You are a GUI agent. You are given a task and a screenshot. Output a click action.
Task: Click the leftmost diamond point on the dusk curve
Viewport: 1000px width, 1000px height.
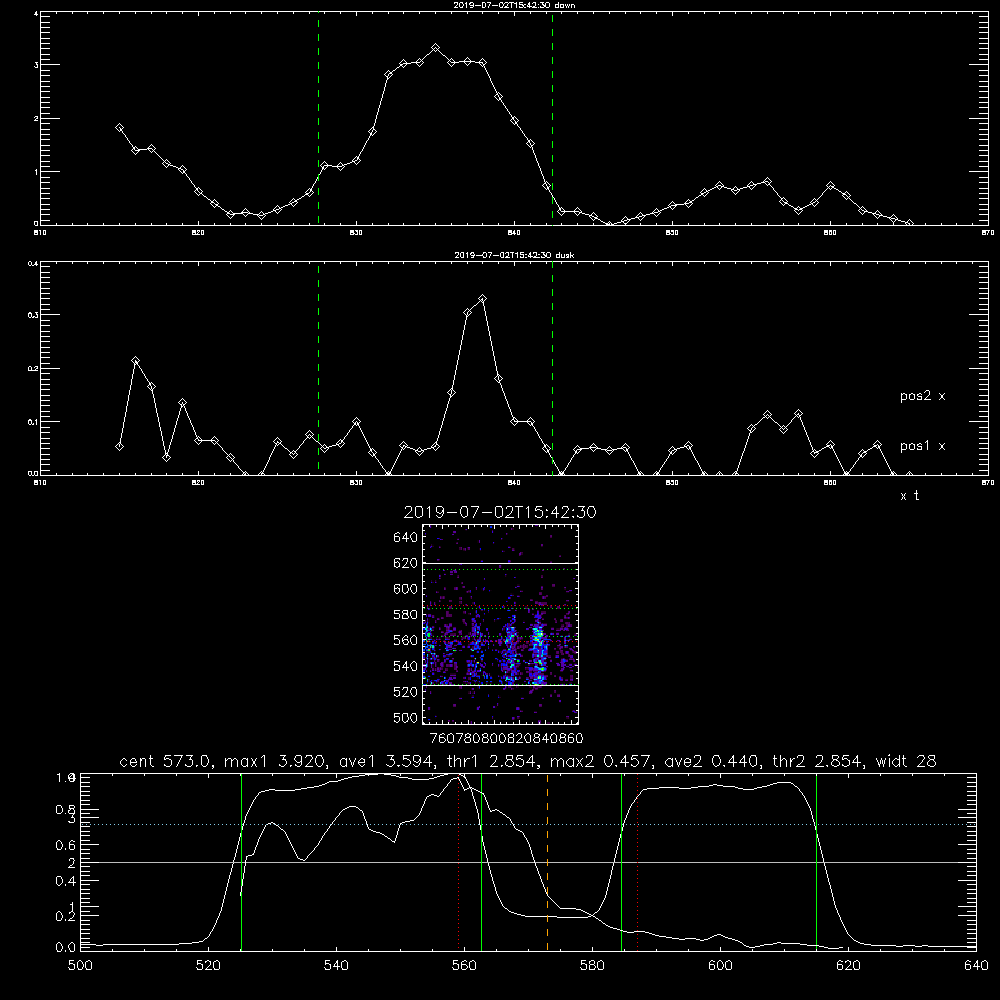coord(119,446)
